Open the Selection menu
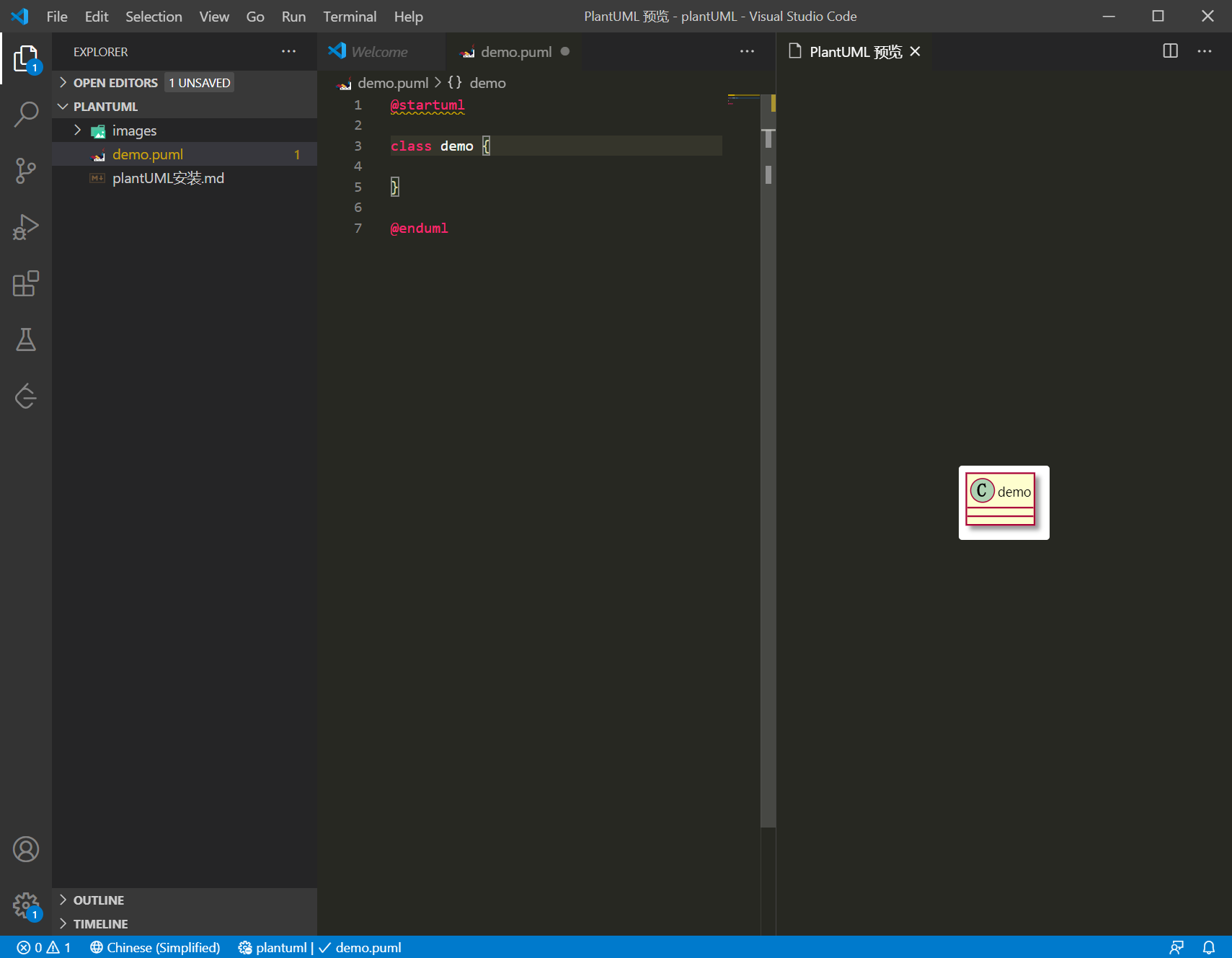Screen dimensions: 1232x958 [154, 16]
